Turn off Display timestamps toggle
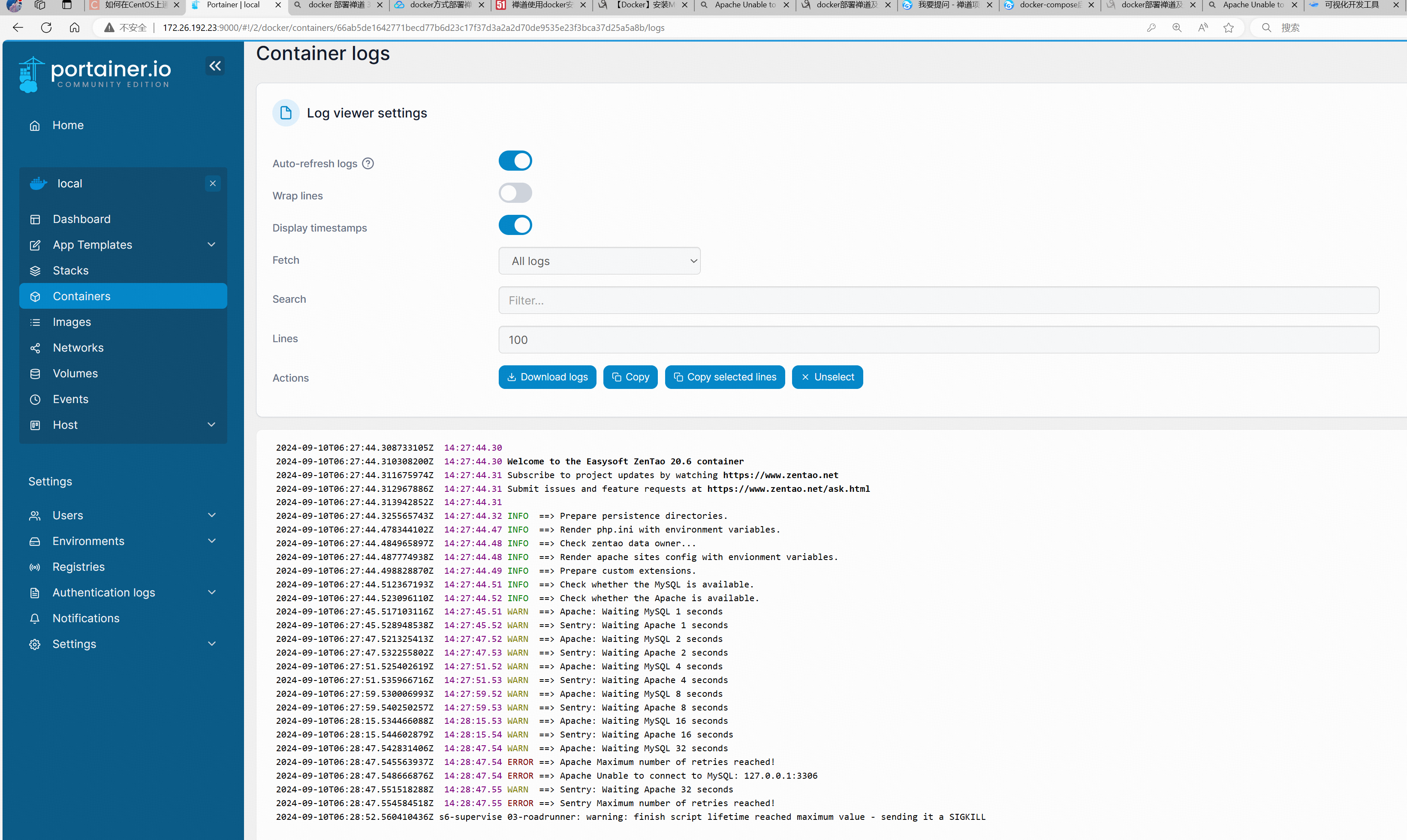The width and height of the screenshot is (1407, 840). pos(515,225)
